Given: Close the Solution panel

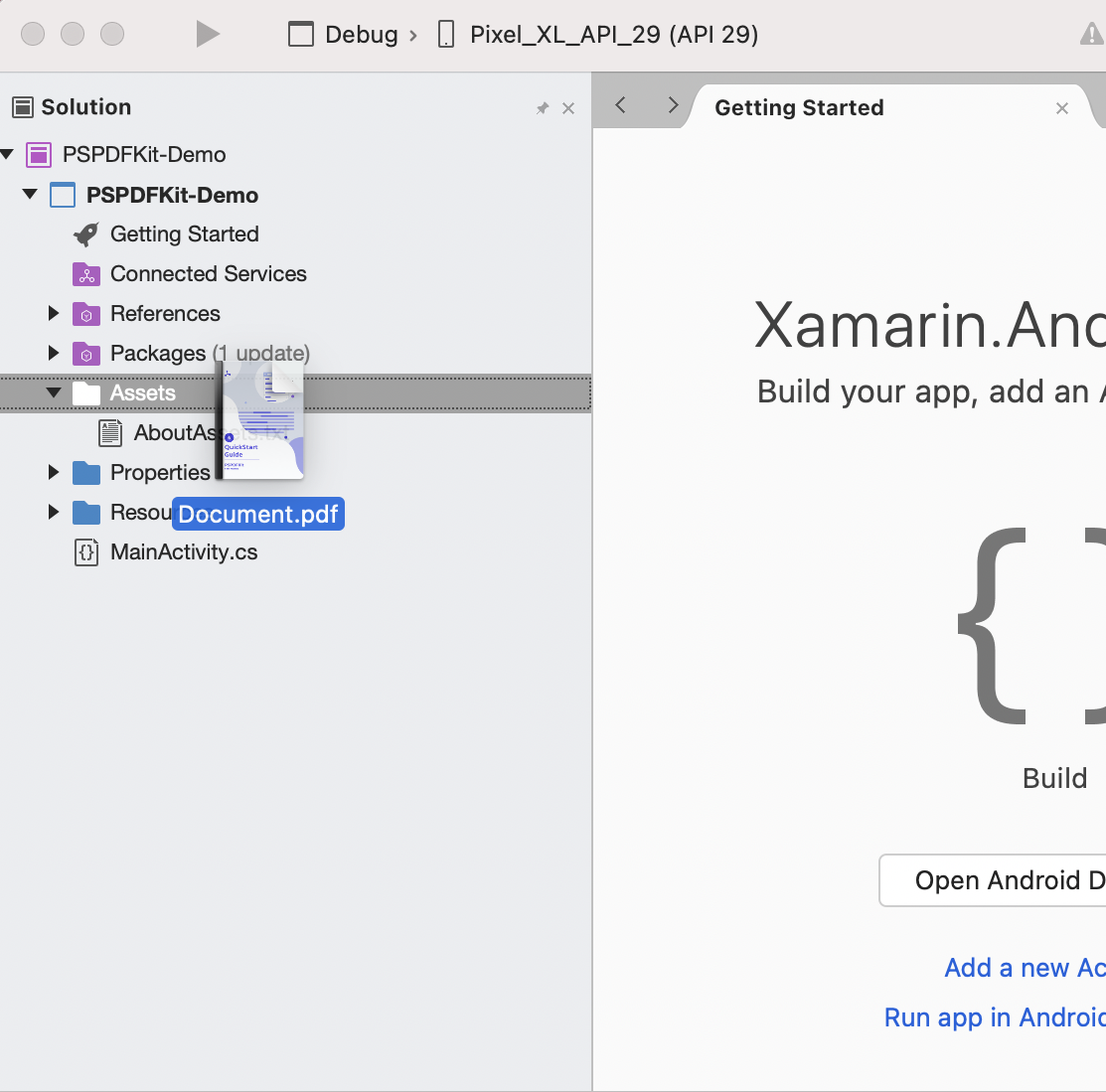Looking at the screenshot, I should [567, 108].
